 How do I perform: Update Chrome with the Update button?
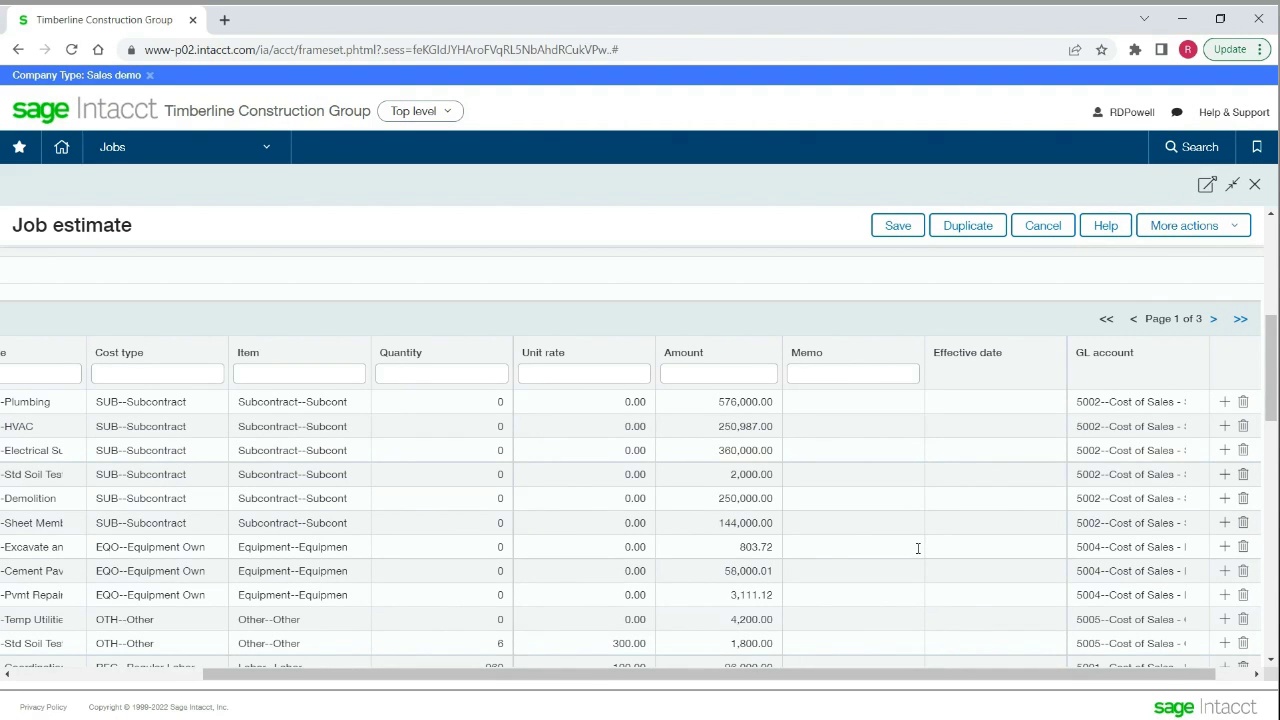point(1238,49)
